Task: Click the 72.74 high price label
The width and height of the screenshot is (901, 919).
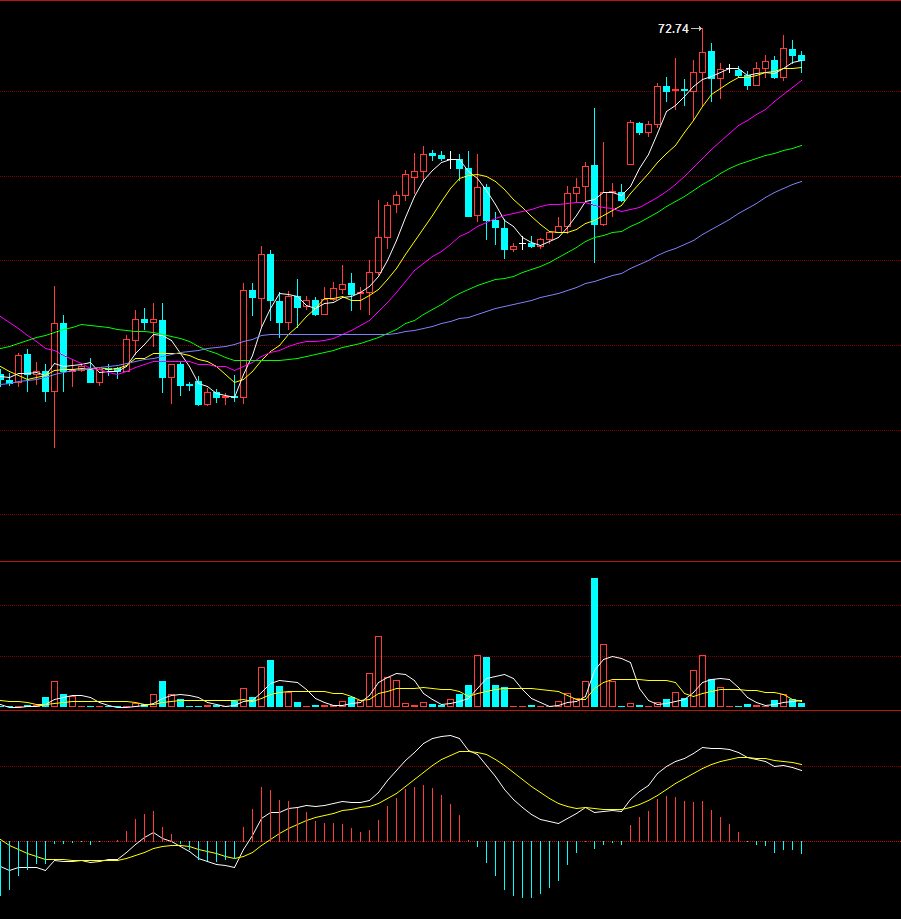Action: 672,29
